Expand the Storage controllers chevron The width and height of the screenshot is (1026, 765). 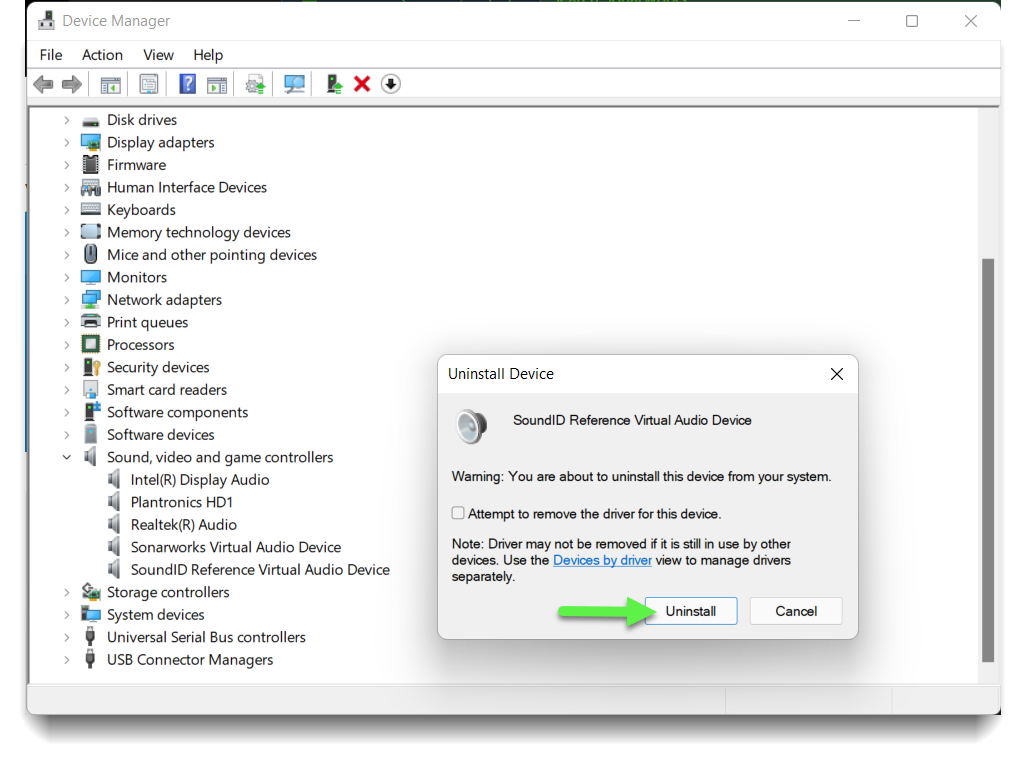(x=67, y=592)
